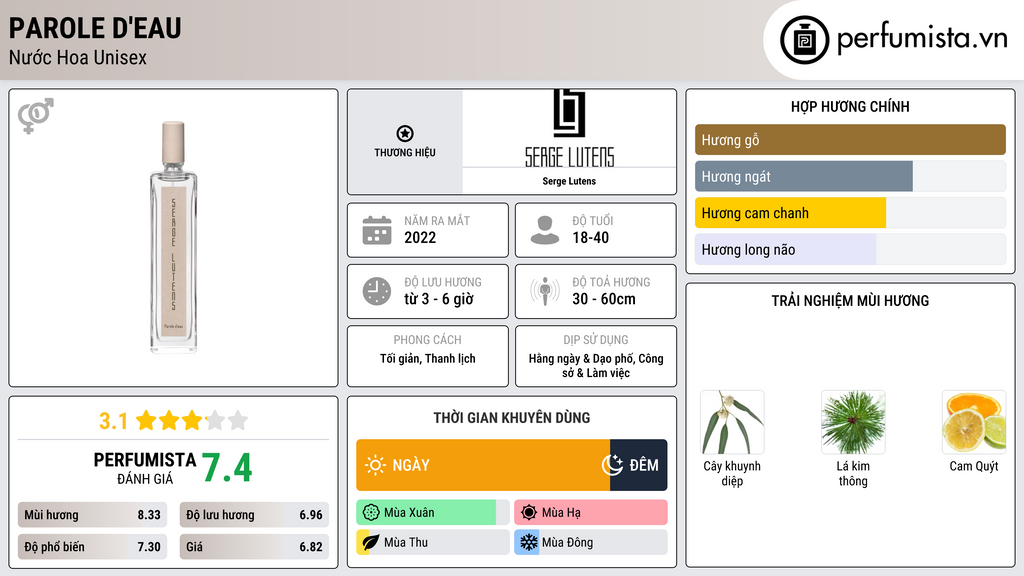Viewport: 1024px width, 576px height.
Task: Select the Mùa Thu season tag
Action: coord(432,542)
